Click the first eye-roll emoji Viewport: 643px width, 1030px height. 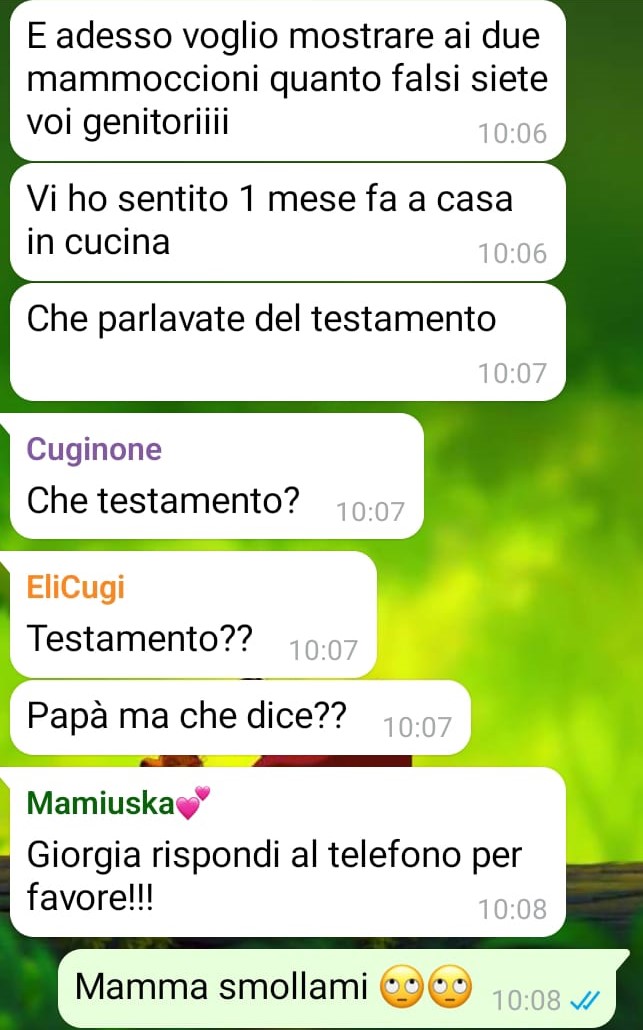(x=402, y=987)
